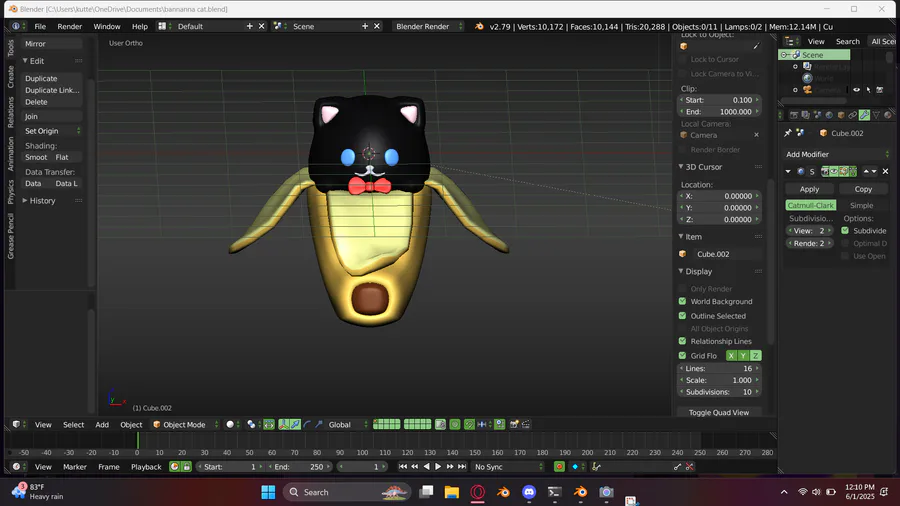Move modifier down with the down arrow
Screen dimensions: 900x506
(874, 172)
